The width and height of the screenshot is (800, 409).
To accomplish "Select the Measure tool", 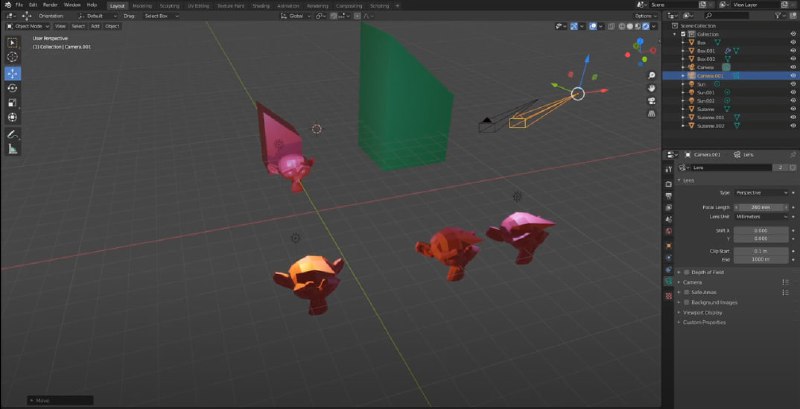I will pos(13,149).
